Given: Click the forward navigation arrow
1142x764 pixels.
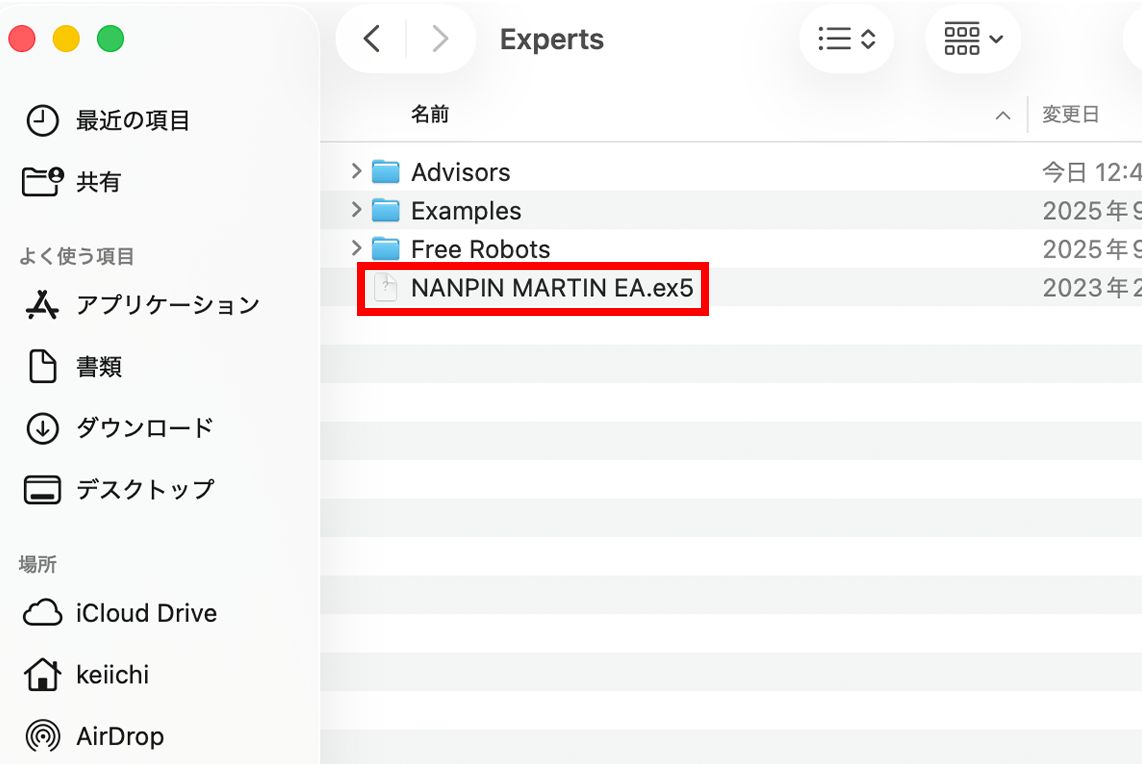Looking at the screenshot, I should click(439, 39).
